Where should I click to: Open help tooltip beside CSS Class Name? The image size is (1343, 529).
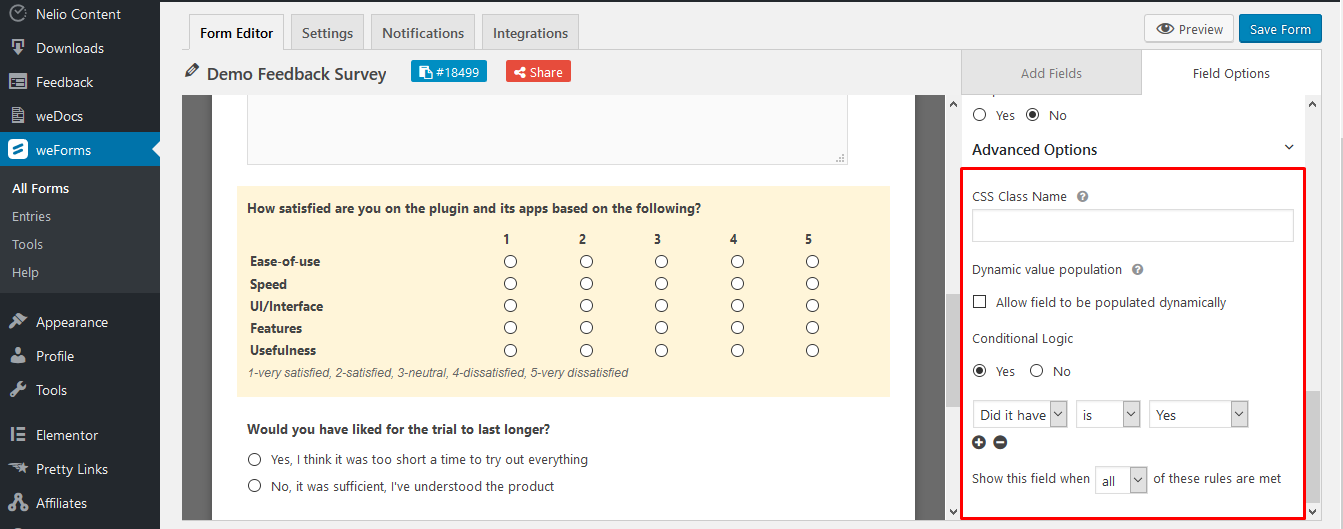point(1082,197)
